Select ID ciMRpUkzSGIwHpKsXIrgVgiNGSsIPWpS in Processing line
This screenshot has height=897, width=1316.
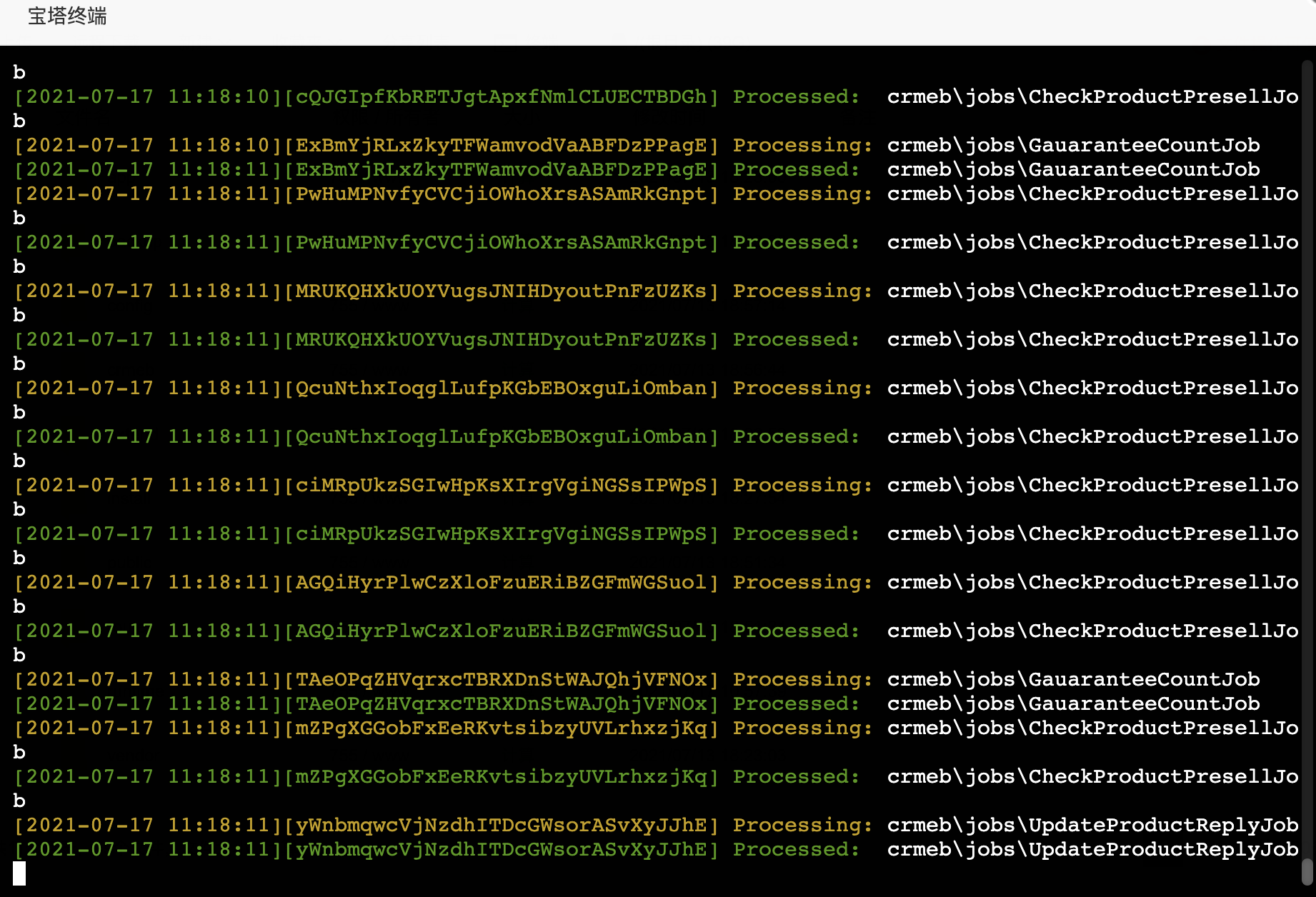(x=501, y=486)
